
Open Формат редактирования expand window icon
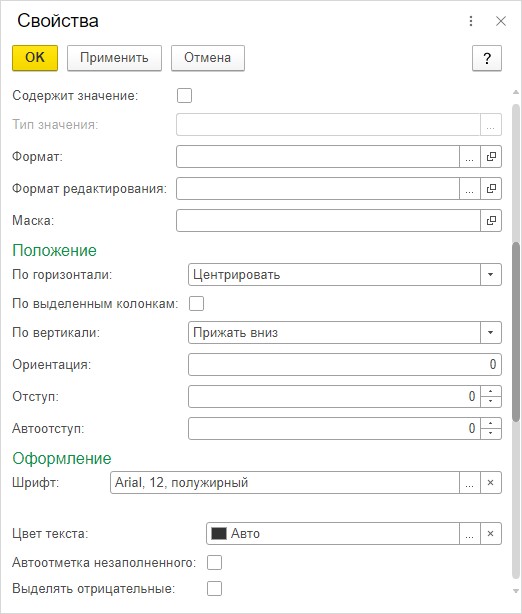click(x=491, y=189)
